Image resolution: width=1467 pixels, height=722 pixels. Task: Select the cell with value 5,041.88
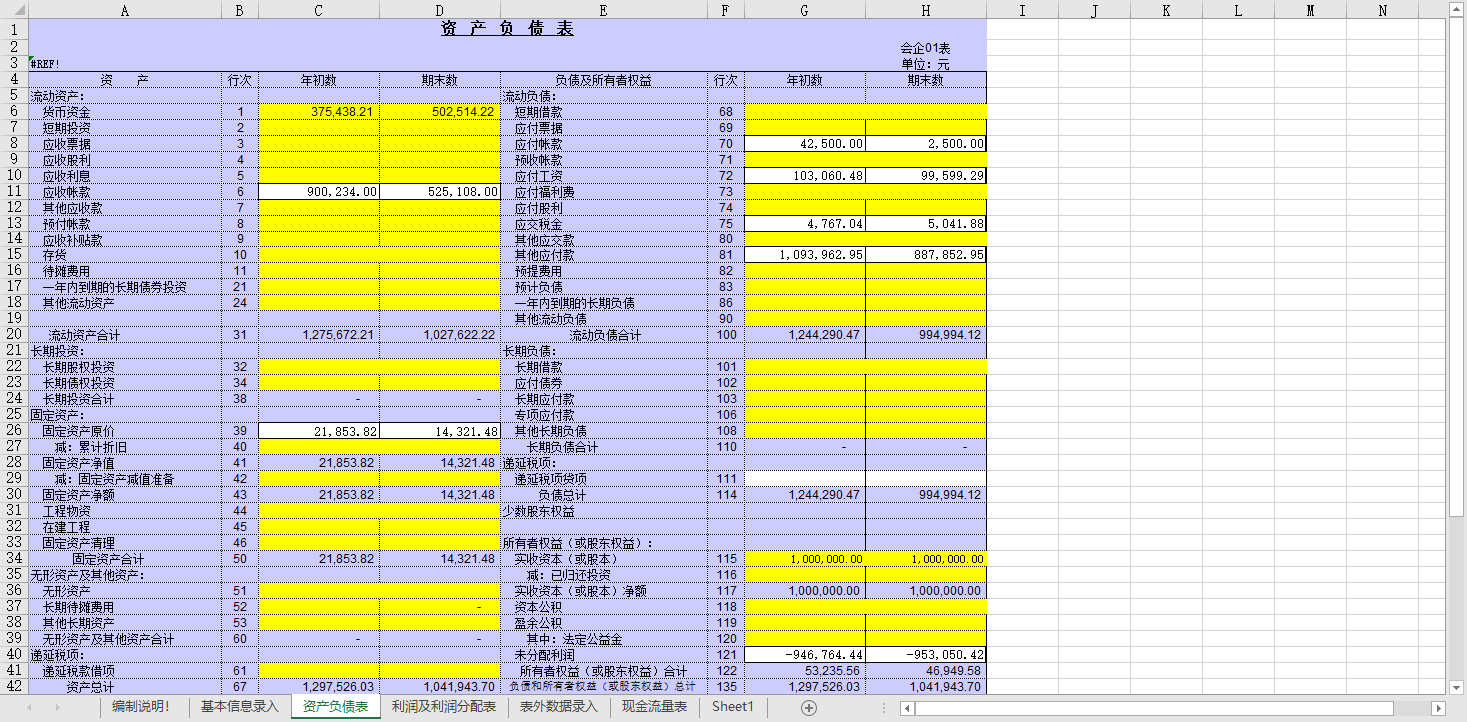pos(926,223)
